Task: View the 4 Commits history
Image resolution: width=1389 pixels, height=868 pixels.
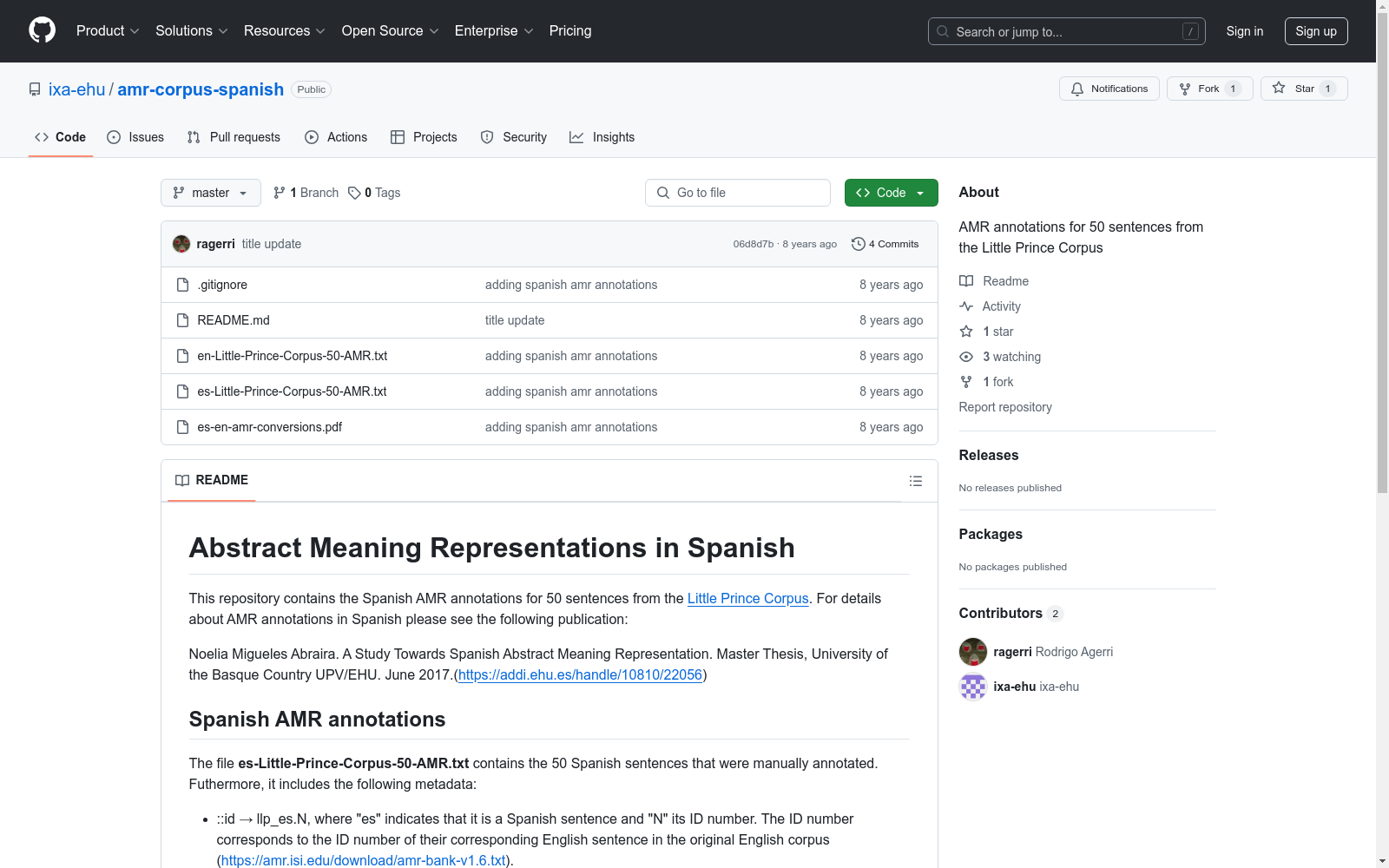Action: tap(885, 244)
